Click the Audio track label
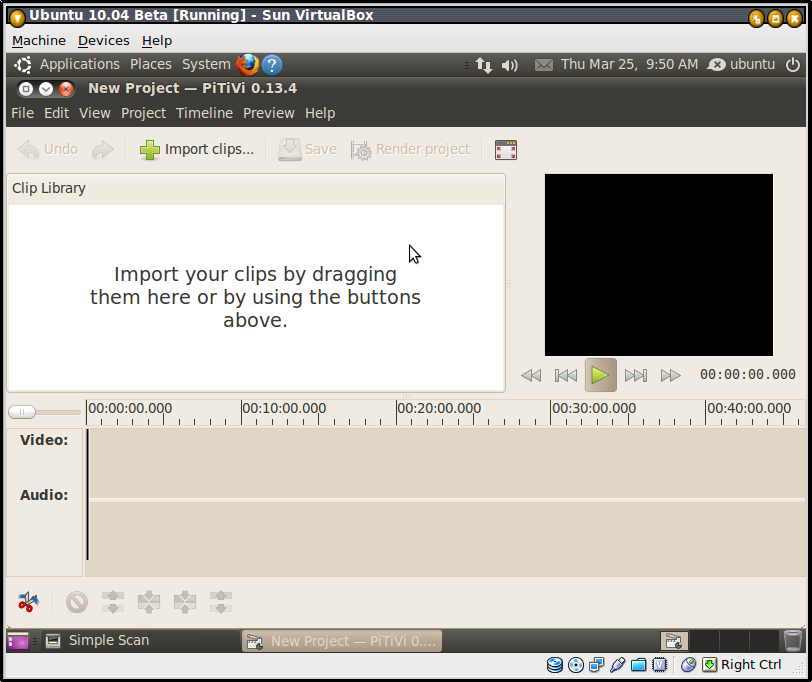Image resolution: width=812 pixels, height=682 pixels. [44, 495]
